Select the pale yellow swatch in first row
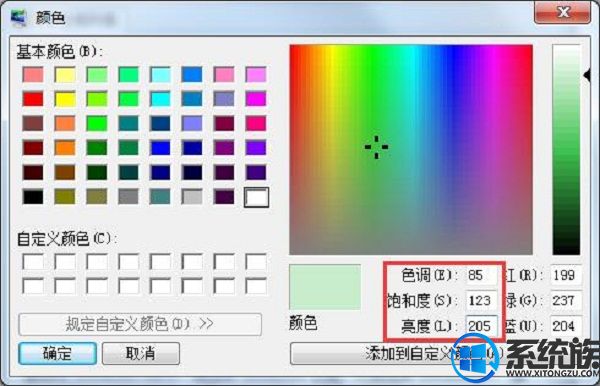 pyautogui.click(x=65, y=74)
